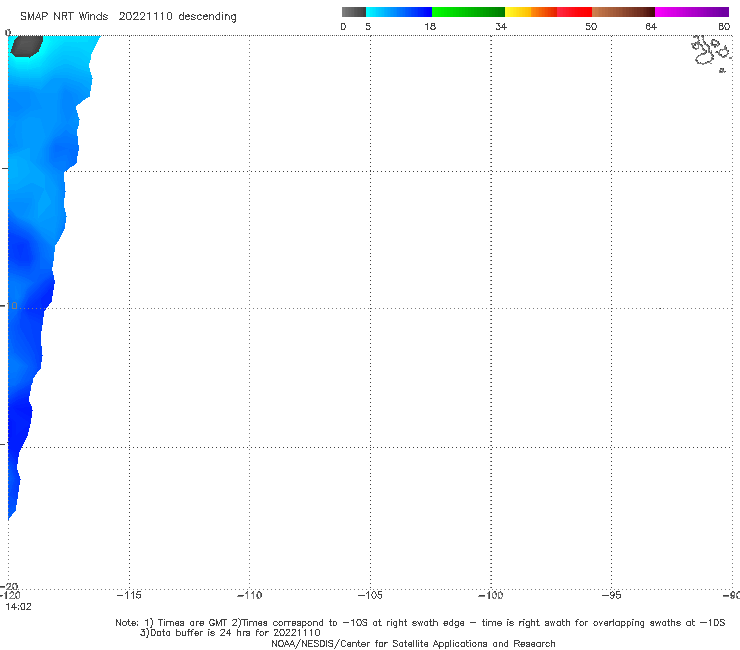Click the magenta-purple segment of the color bar
Image resolution: width=740 pixels, height=650 pixels.
click(x=692, y=12)
